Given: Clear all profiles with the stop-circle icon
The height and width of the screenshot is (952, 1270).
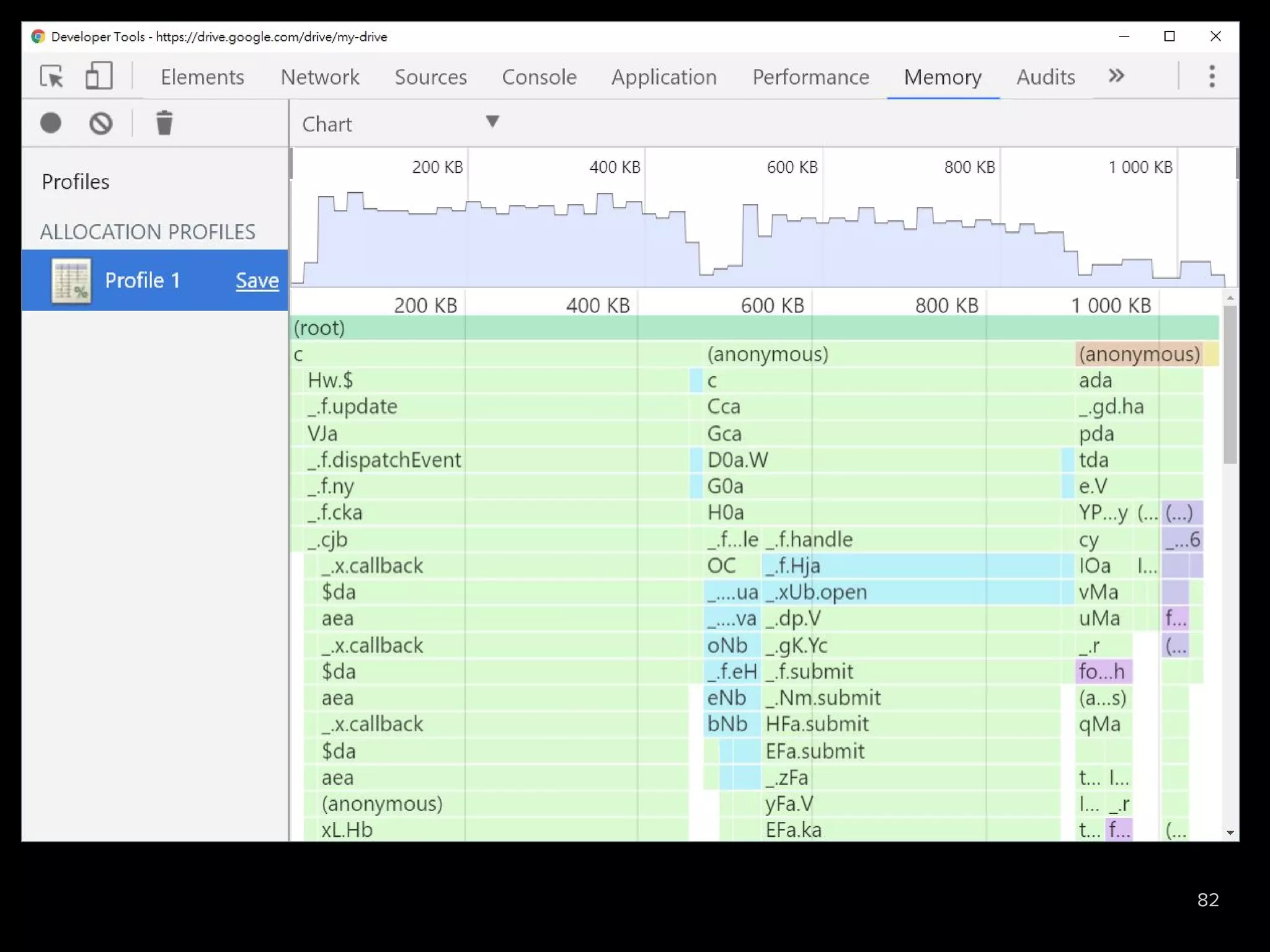Looking at the screenshot, I should tap(100, 123).
